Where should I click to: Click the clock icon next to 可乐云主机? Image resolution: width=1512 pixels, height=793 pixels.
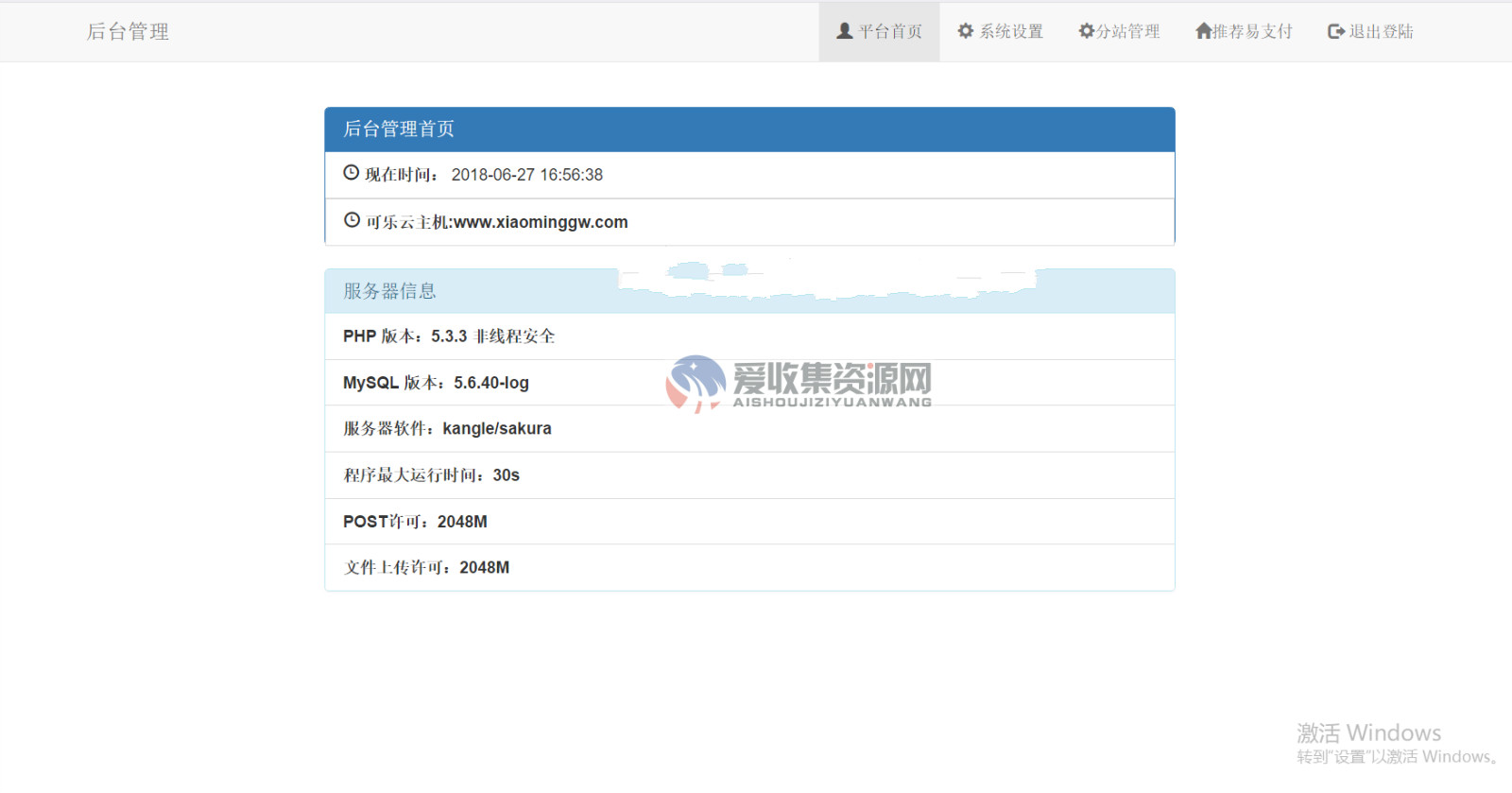click(x=352, y=220)
